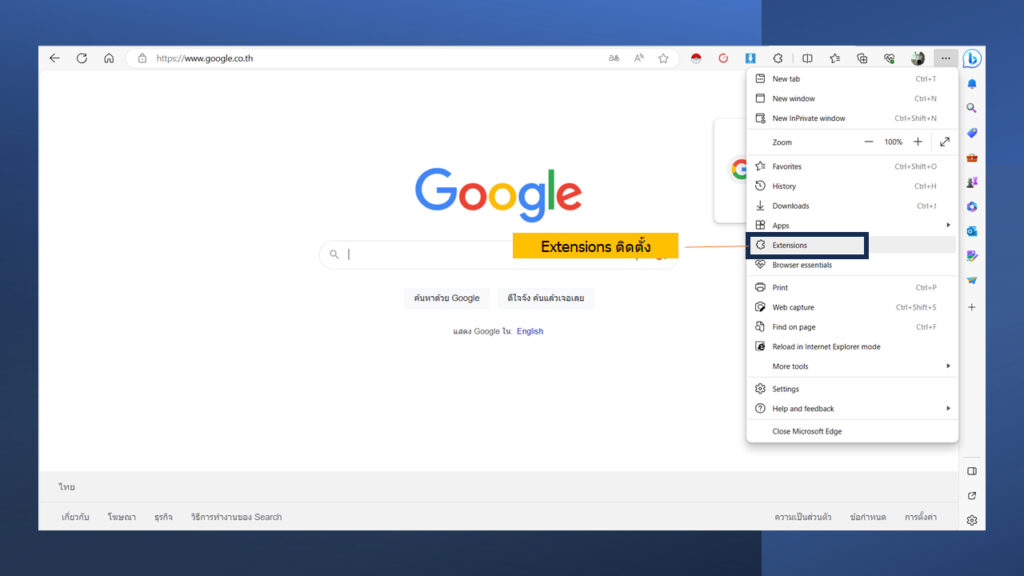The width and height of the screenshot is (1024, 576).
Task: Open Collections icon in toolbar
Action: tap(862, 58)
